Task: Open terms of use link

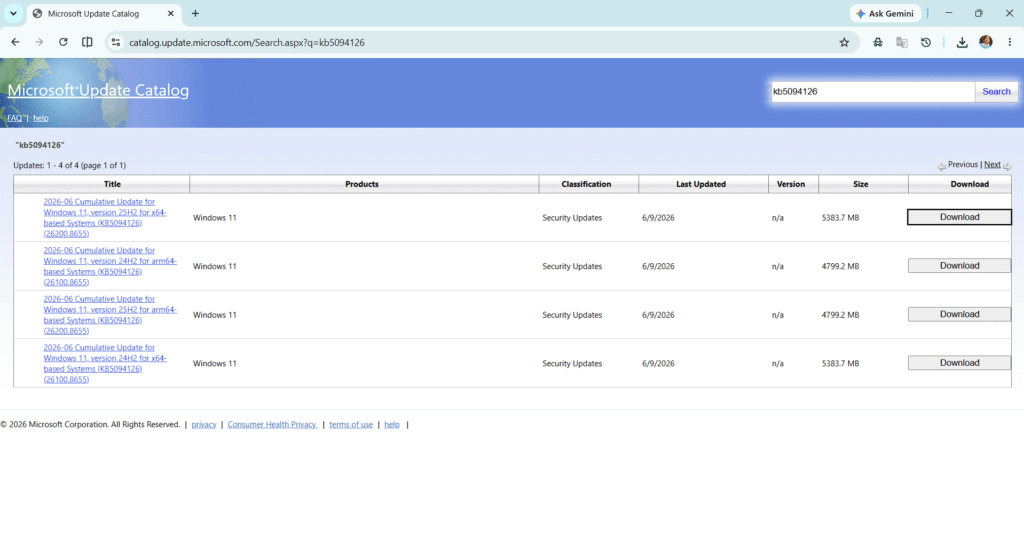Action: coord(351,424)
